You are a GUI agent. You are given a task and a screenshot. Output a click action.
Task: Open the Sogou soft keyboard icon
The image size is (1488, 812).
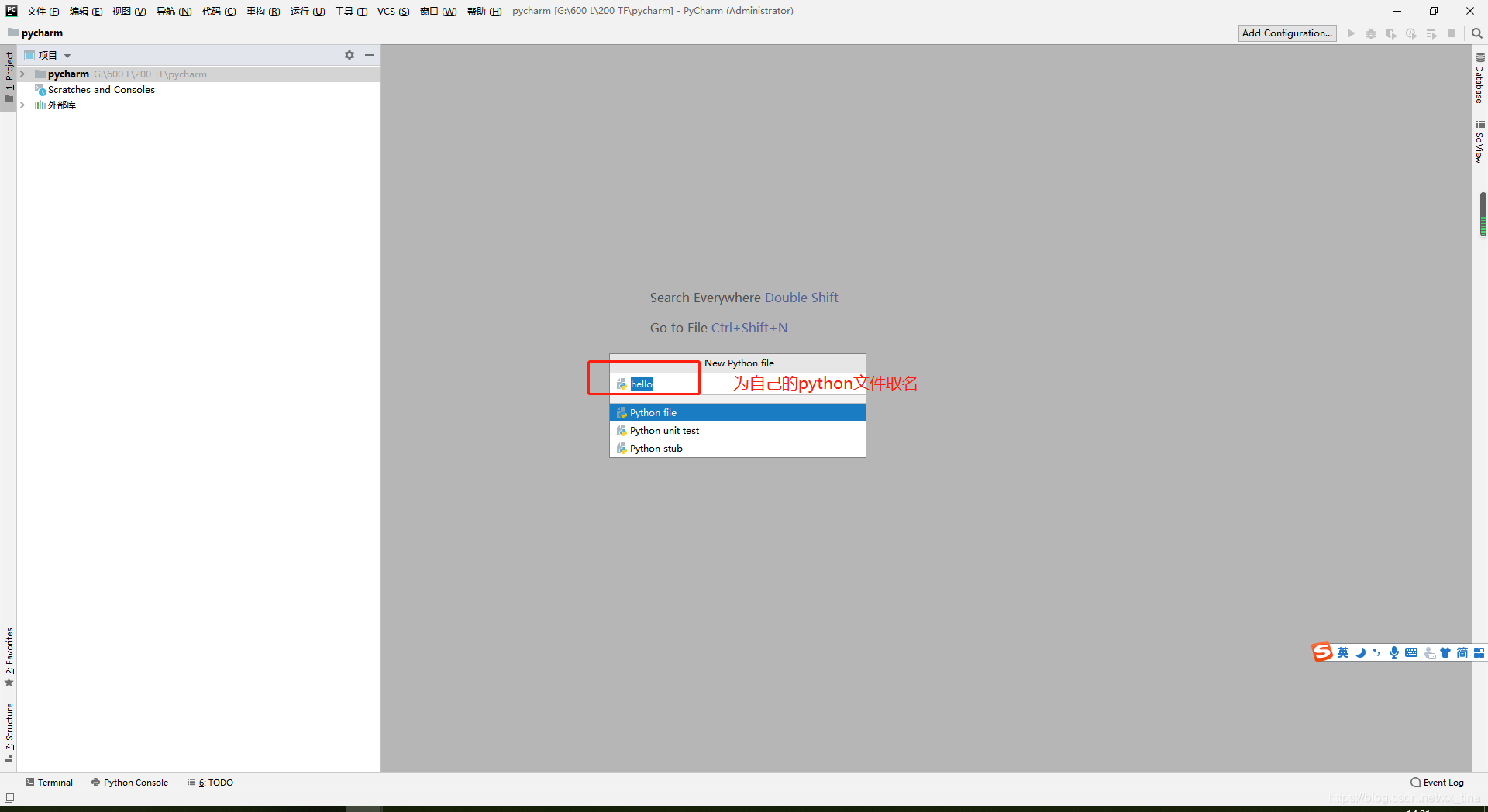point(1411,652)
